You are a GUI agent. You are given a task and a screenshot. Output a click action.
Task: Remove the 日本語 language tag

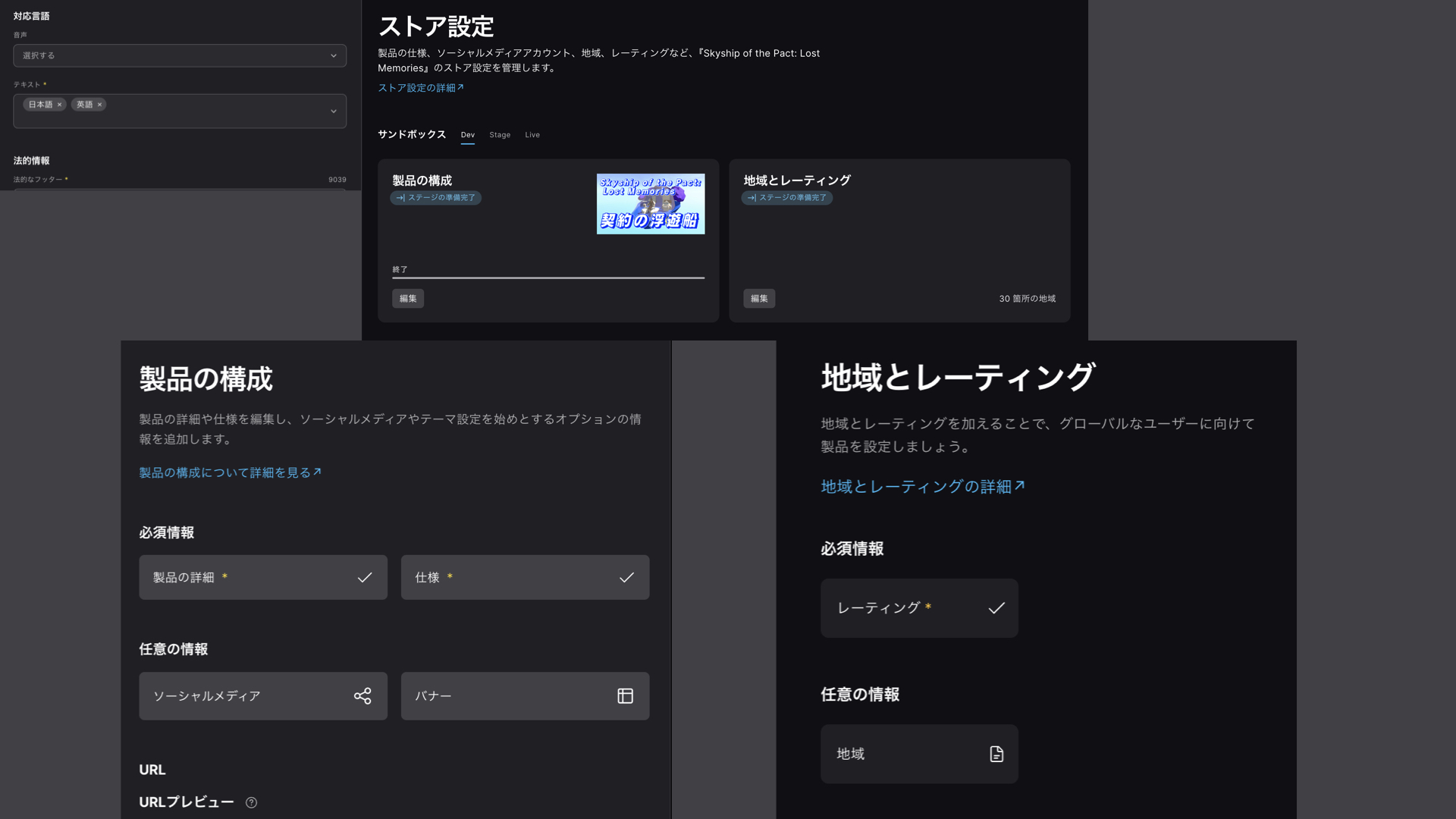coord(59,105)
